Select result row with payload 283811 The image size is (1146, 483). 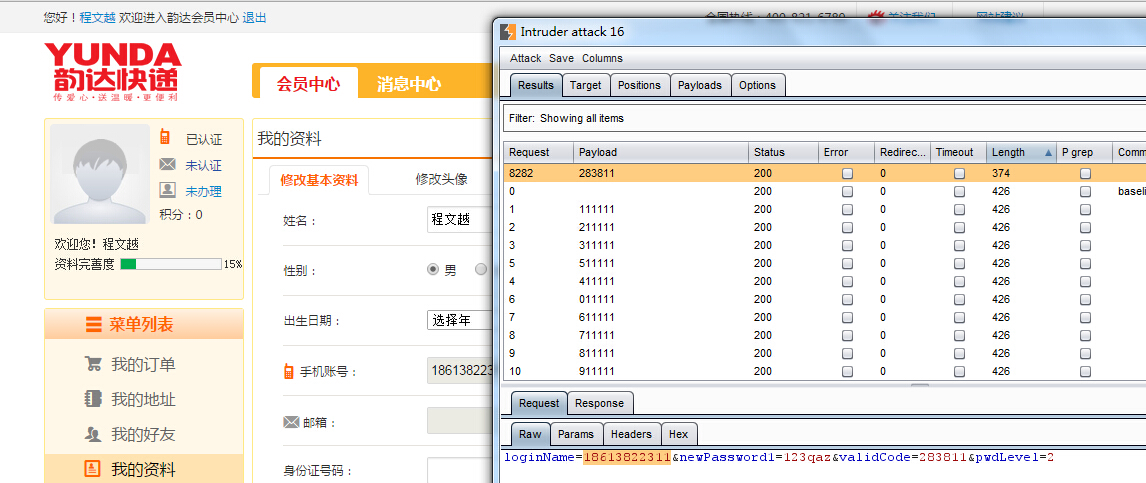click(824, 173)
